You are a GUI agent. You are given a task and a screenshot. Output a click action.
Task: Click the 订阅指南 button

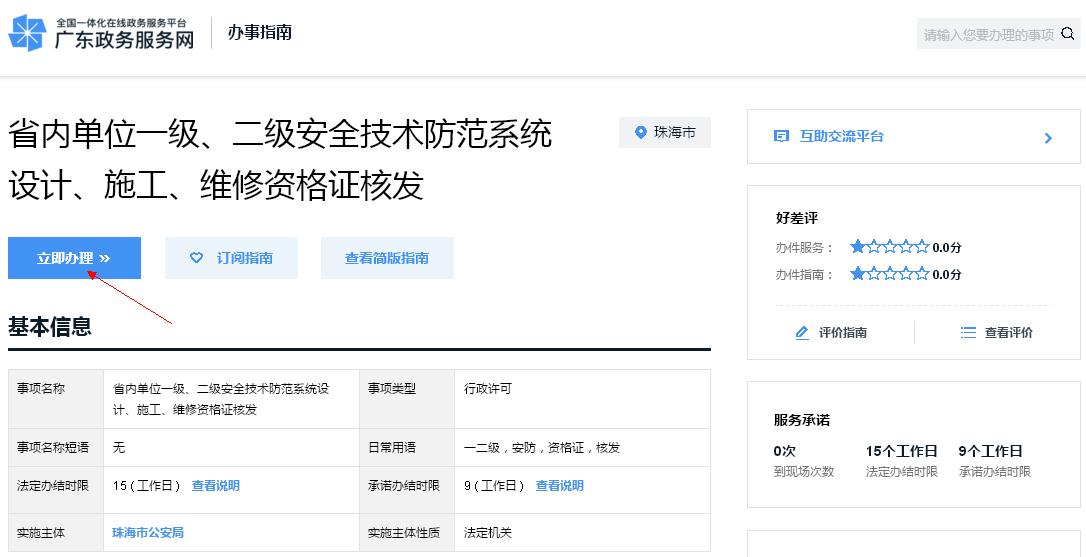[x=231, y=258]
